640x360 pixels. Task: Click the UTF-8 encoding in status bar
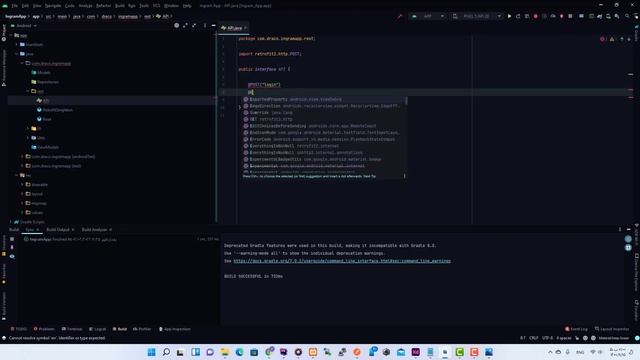(547, 338)
